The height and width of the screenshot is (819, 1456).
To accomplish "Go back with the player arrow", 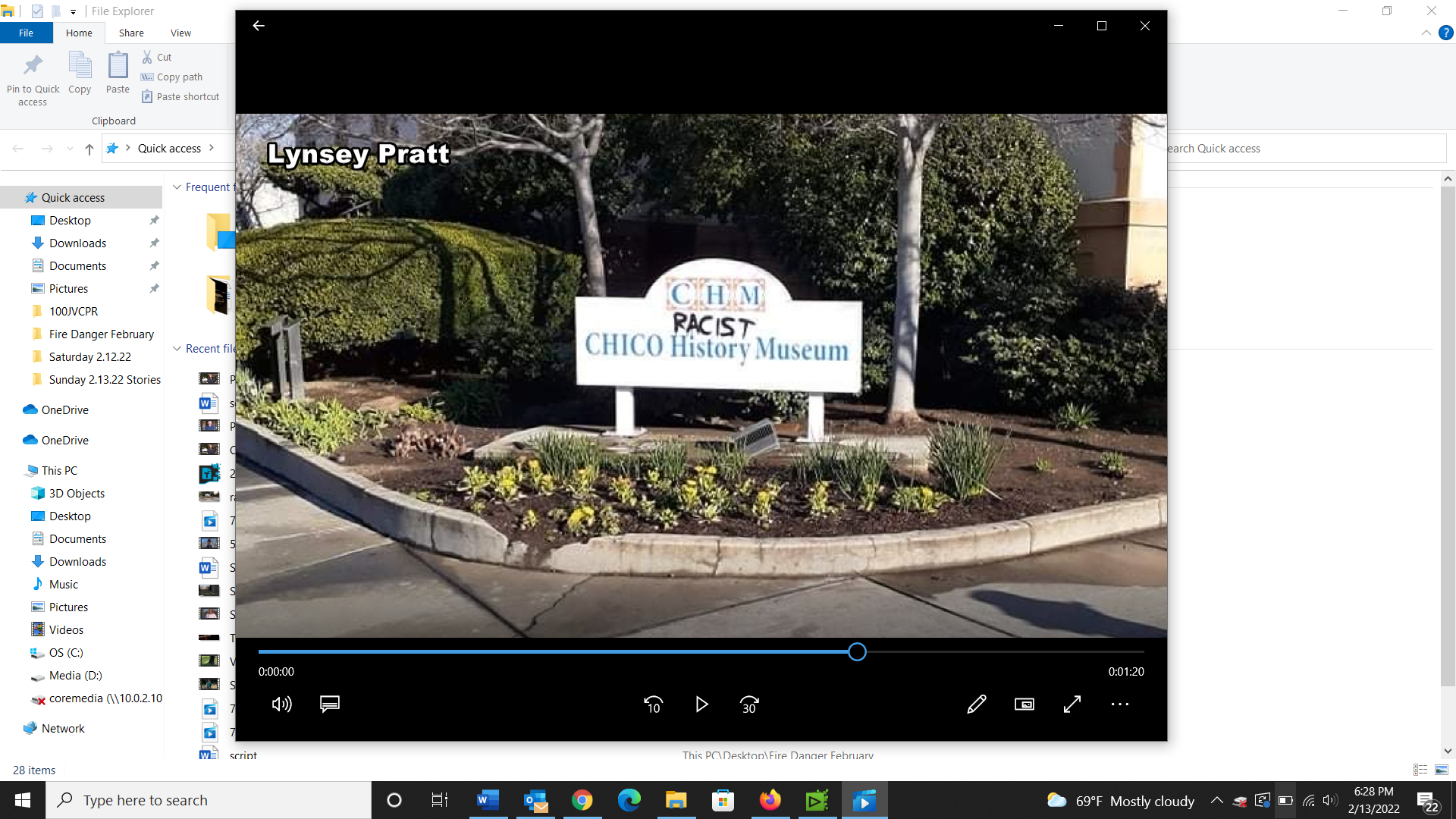I will pos(259,26).
